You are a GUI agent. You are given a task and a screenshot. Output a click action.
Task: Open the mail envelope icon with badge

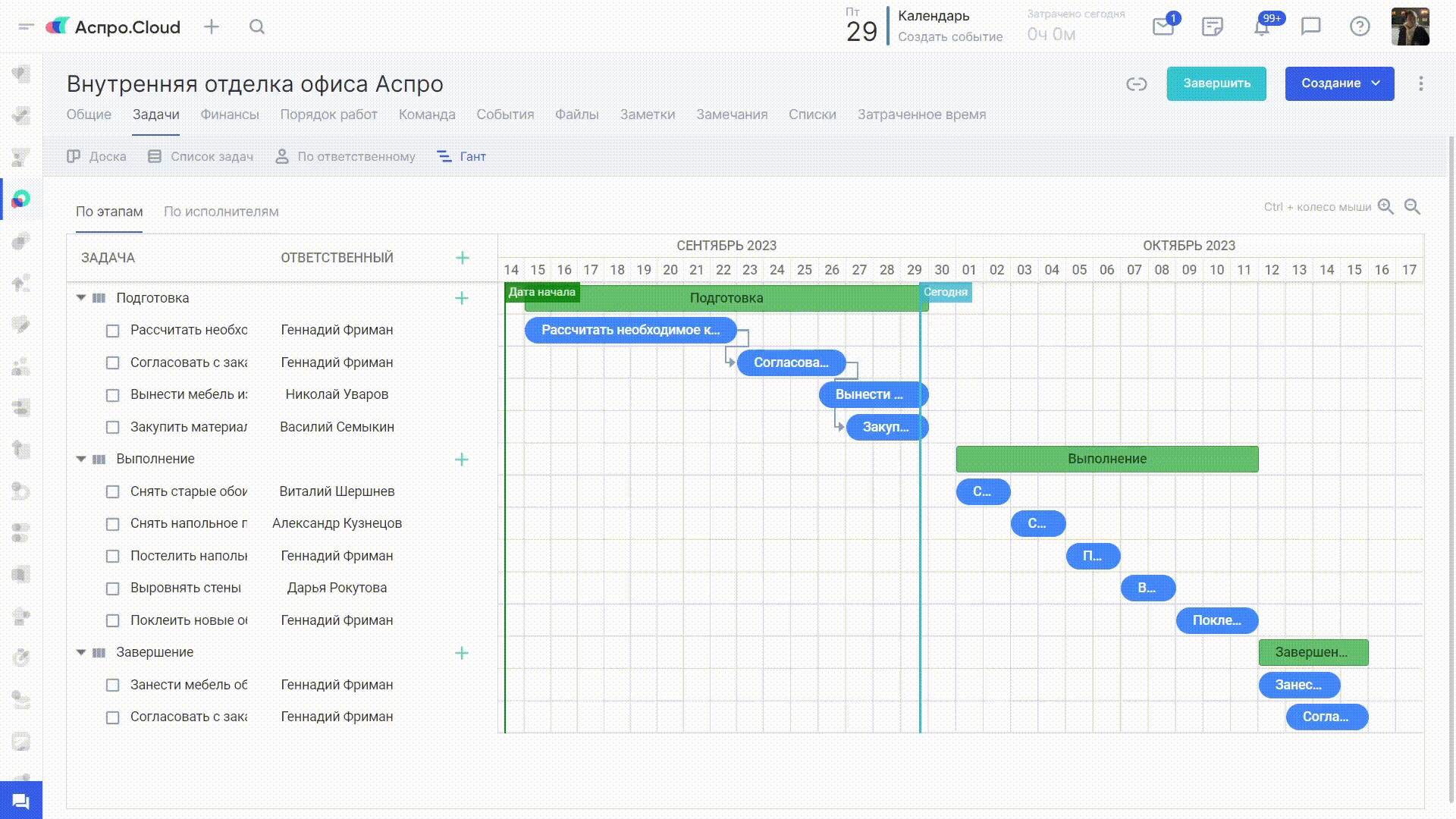[x=1163, y=27]
